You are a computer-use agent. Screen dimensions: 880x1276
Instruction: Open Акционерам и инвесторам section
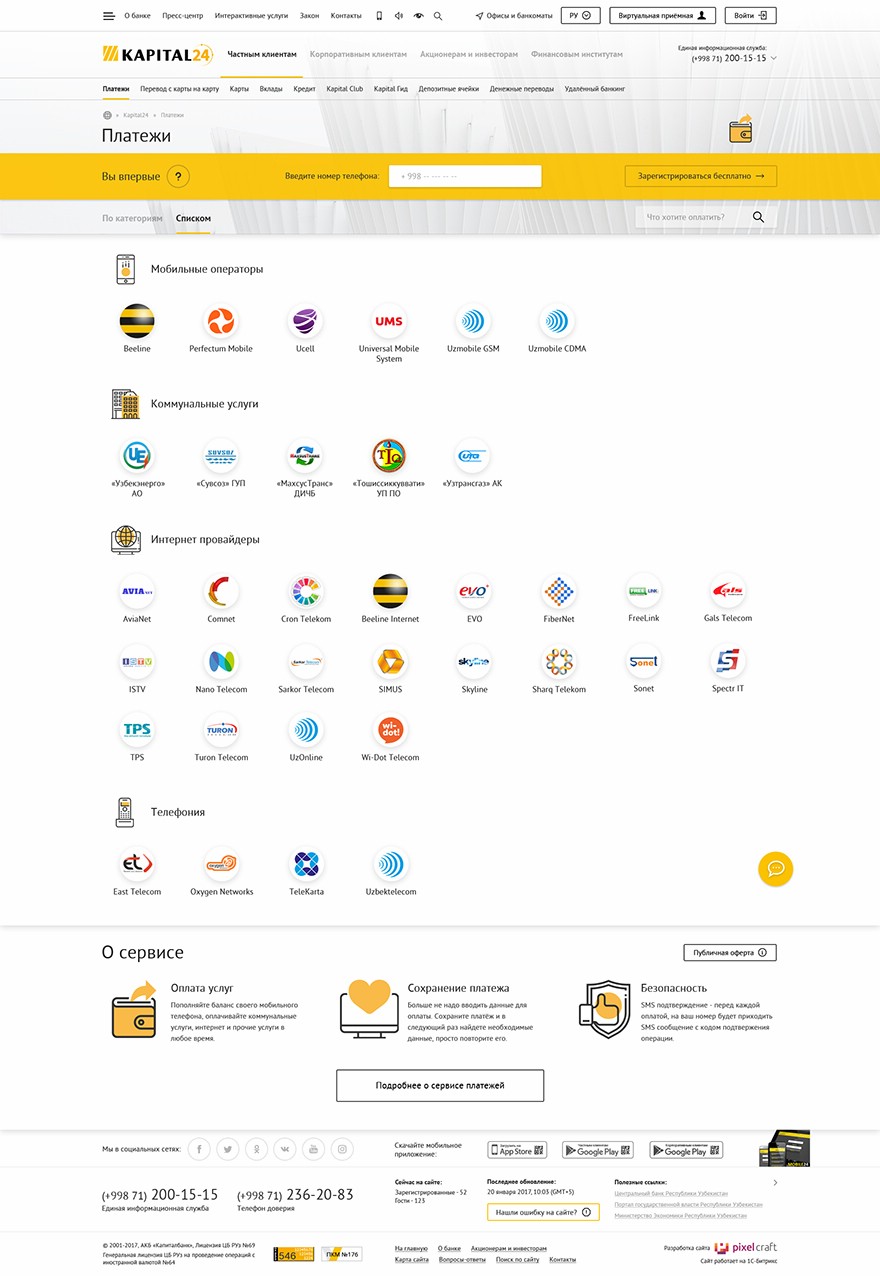point(469,54)
